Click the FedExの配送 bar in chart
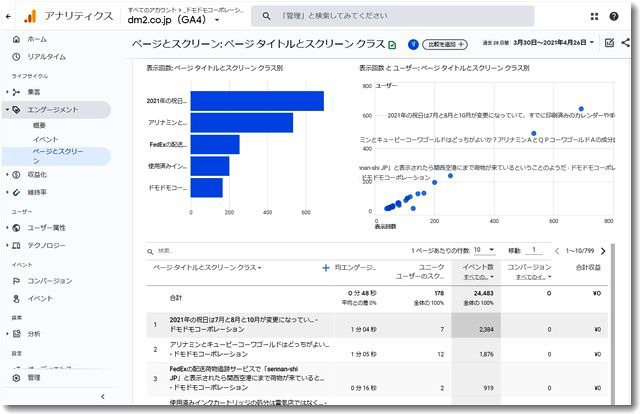 click(215, 145)
